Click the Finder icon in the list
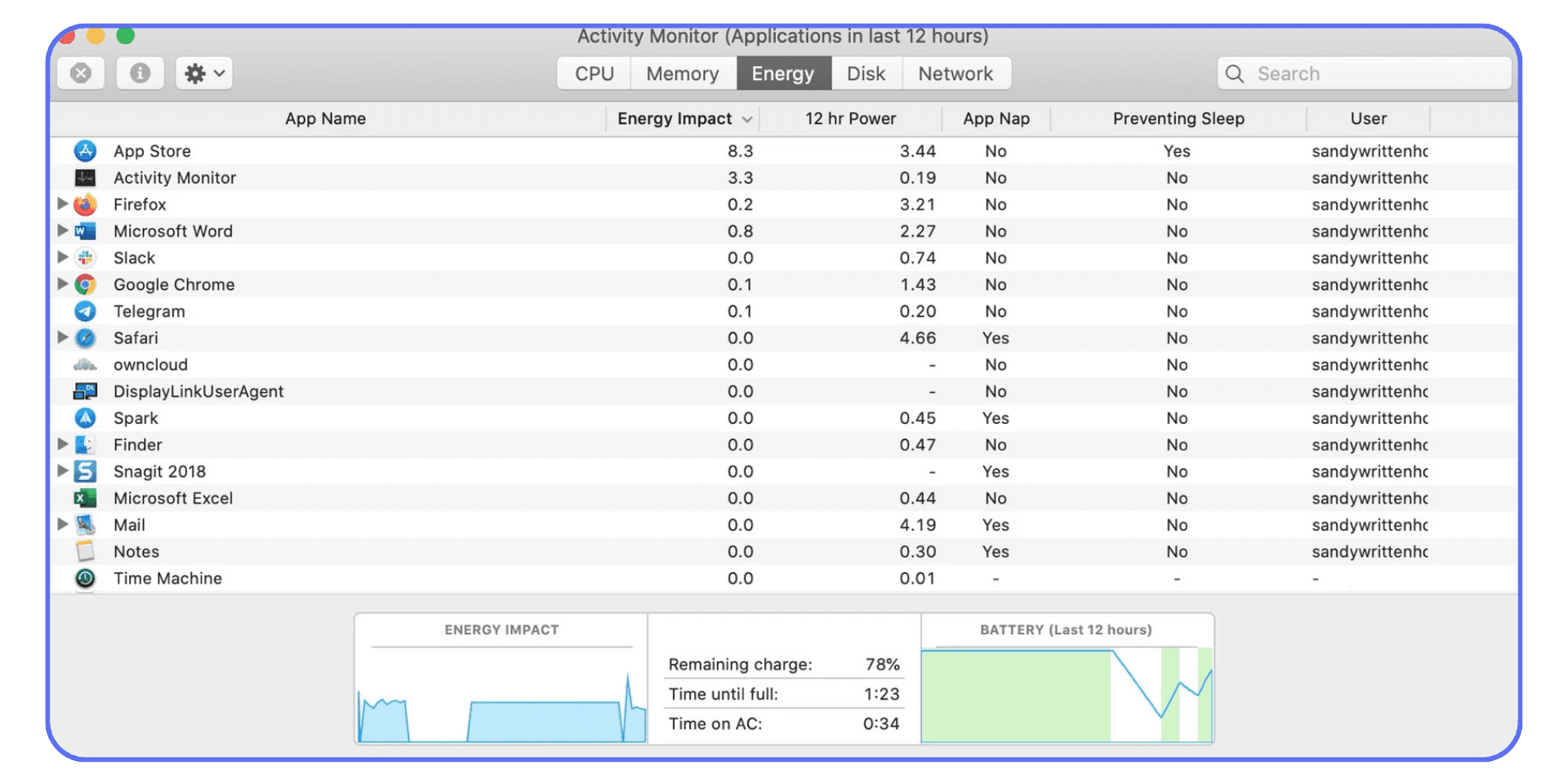The image size is (1568, 783). coord(85,445)
